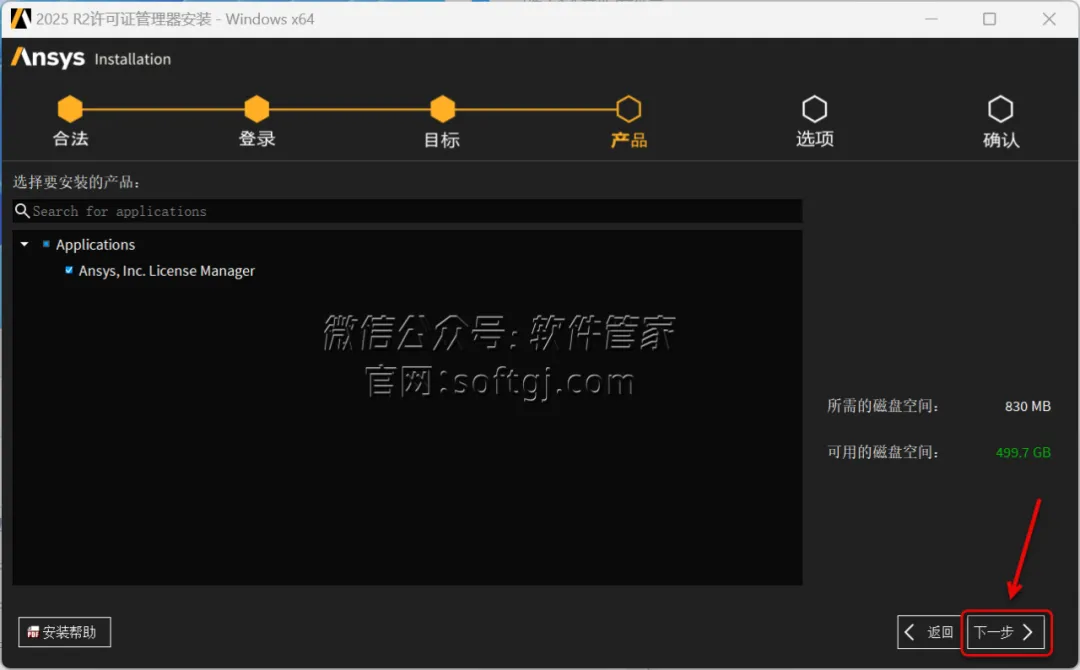
Task: Click the 选项 step hexagon
Action: coord(815,109)
